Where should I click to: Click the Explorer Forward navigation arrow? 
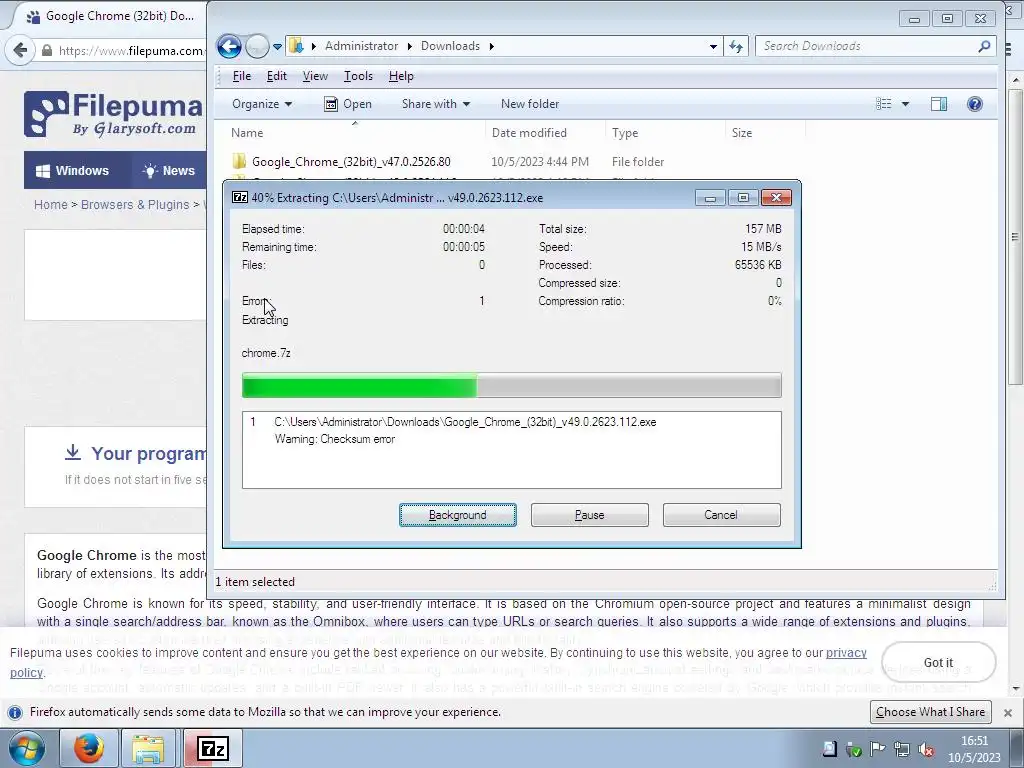(257, 46)
